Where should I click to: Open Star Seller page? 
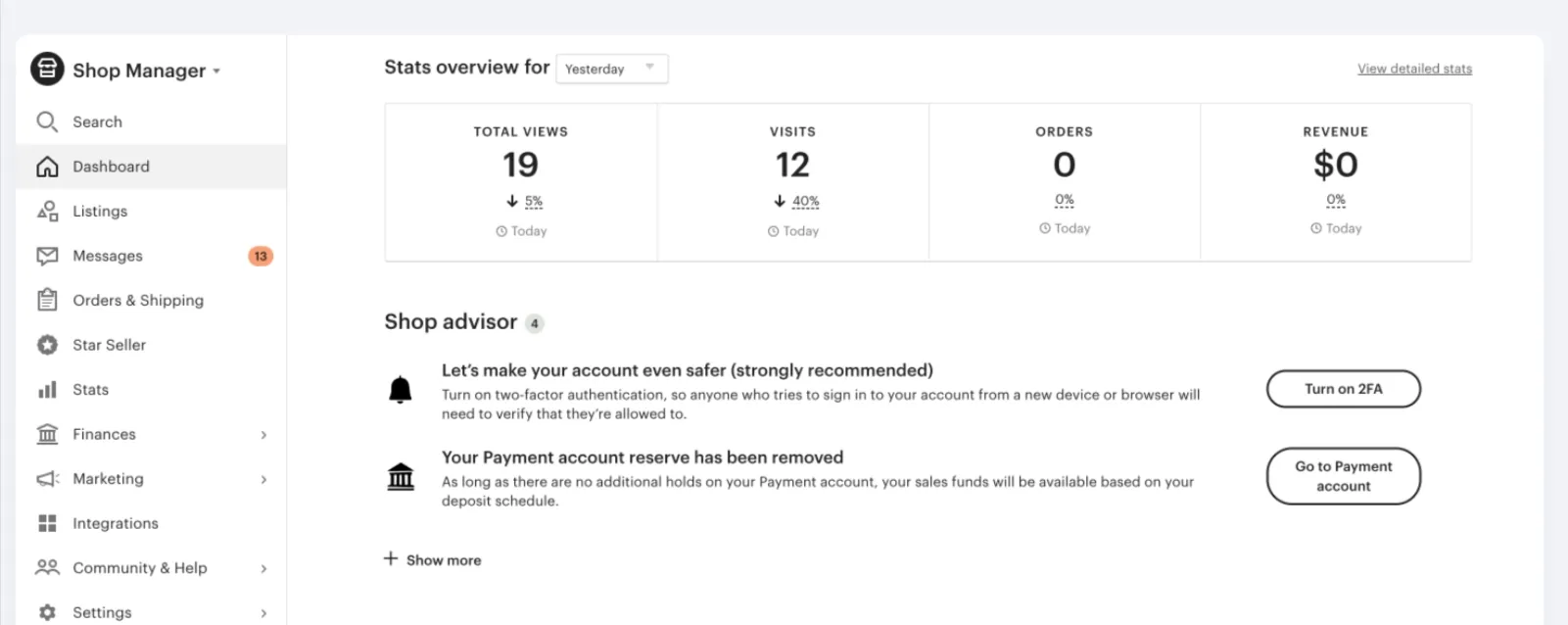coord(151,345)
